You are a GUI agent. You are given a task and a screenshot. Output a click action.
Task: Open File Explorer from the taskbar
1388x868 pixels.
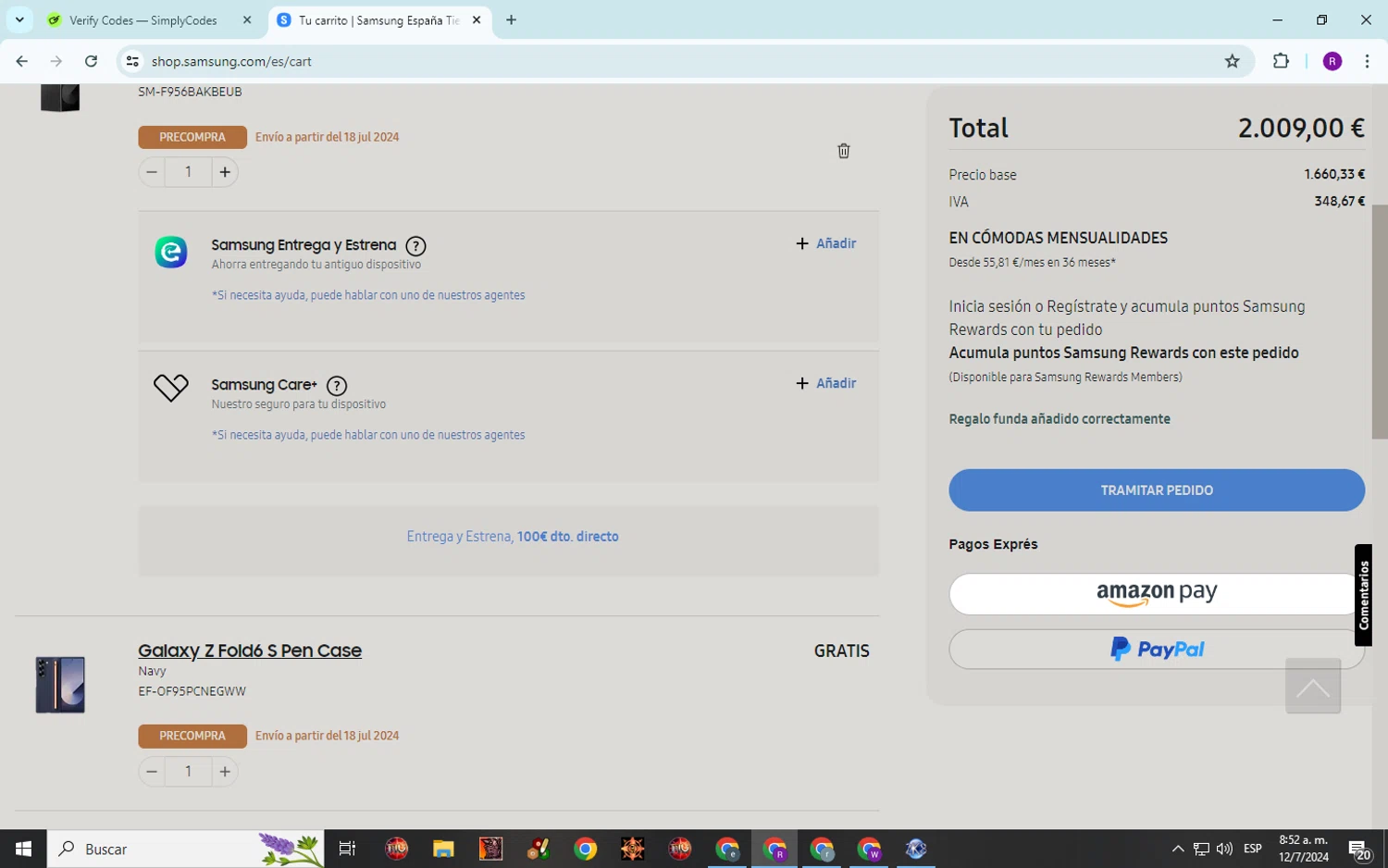click(x=443, y=849)
